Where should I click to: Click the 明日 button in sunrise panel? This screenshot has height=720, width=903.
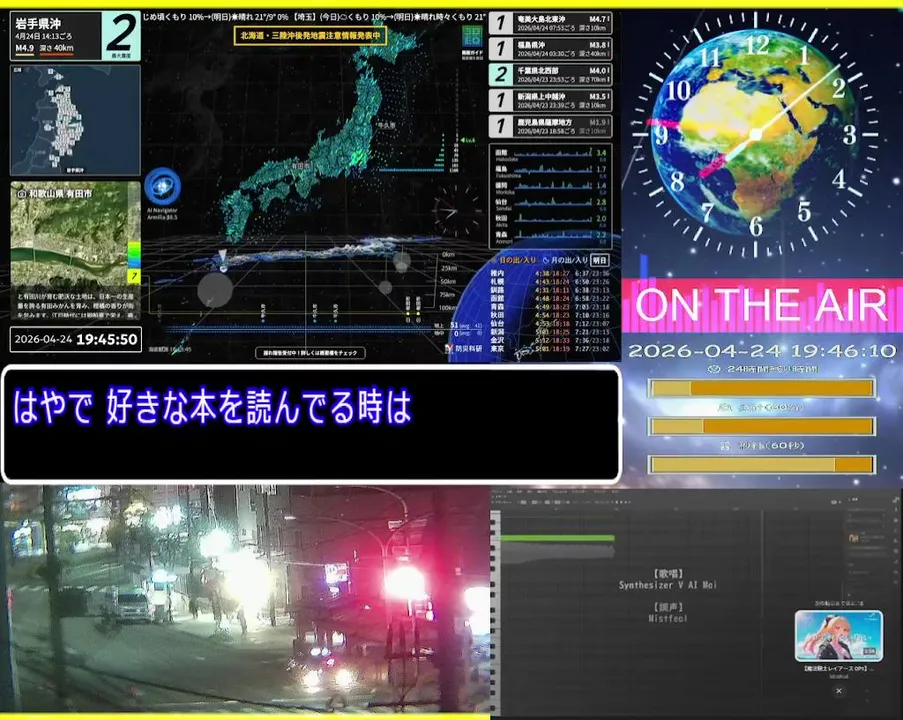(600, 260)
